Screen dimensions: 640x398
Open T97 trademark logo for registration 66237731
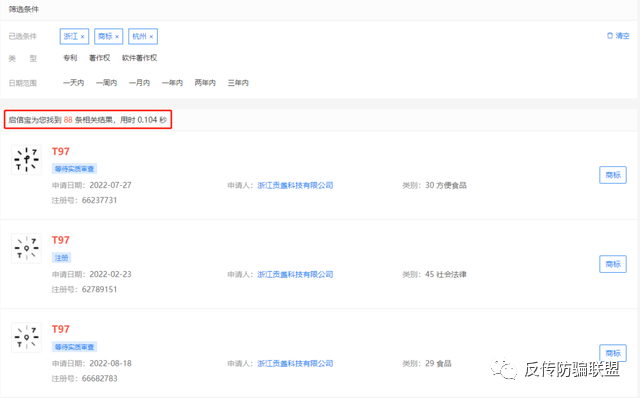tap(27, 160)
